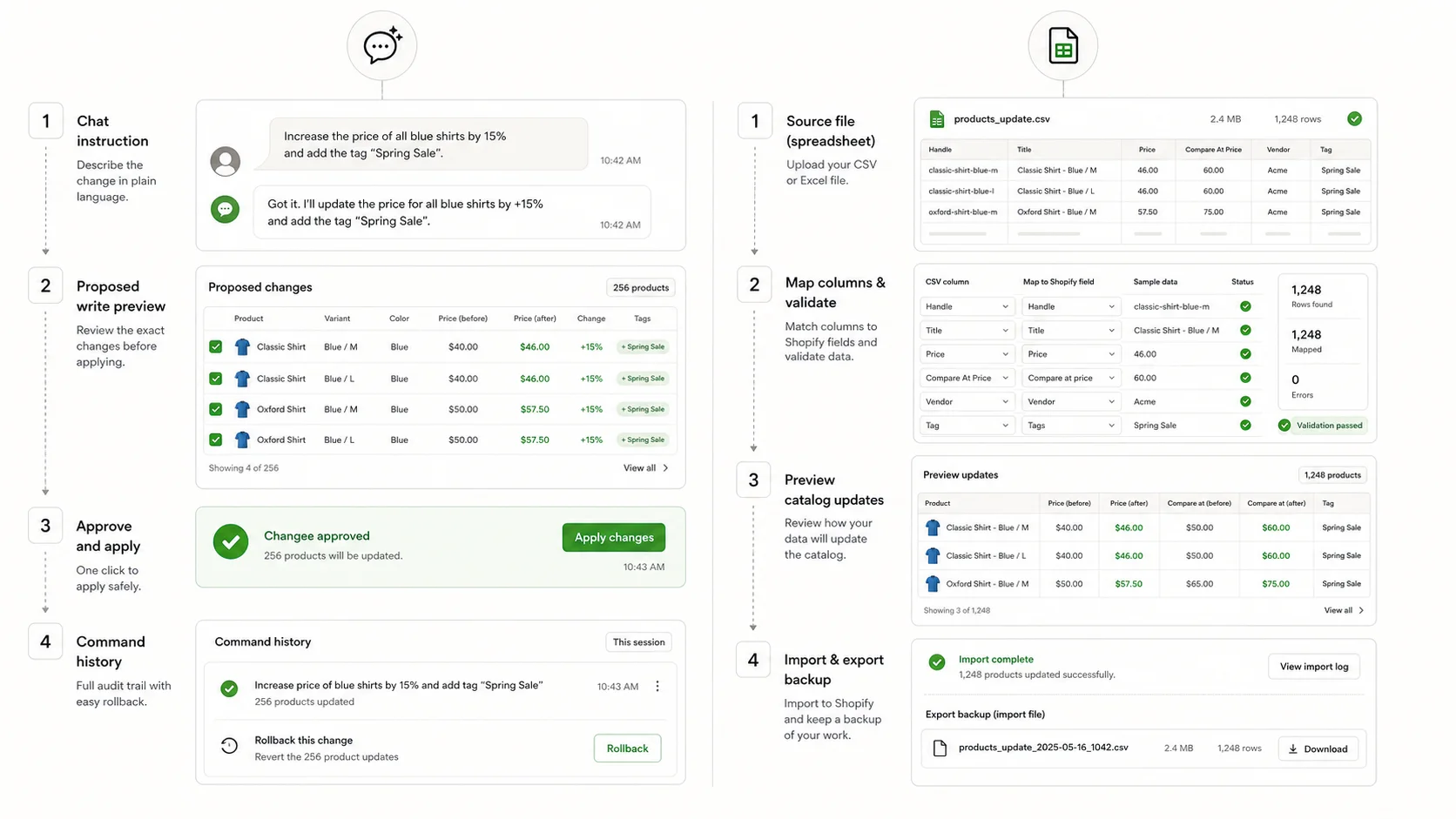Click the Validation passed badge
This screenshot has height=819, width=1456.
pos(1321,426)
